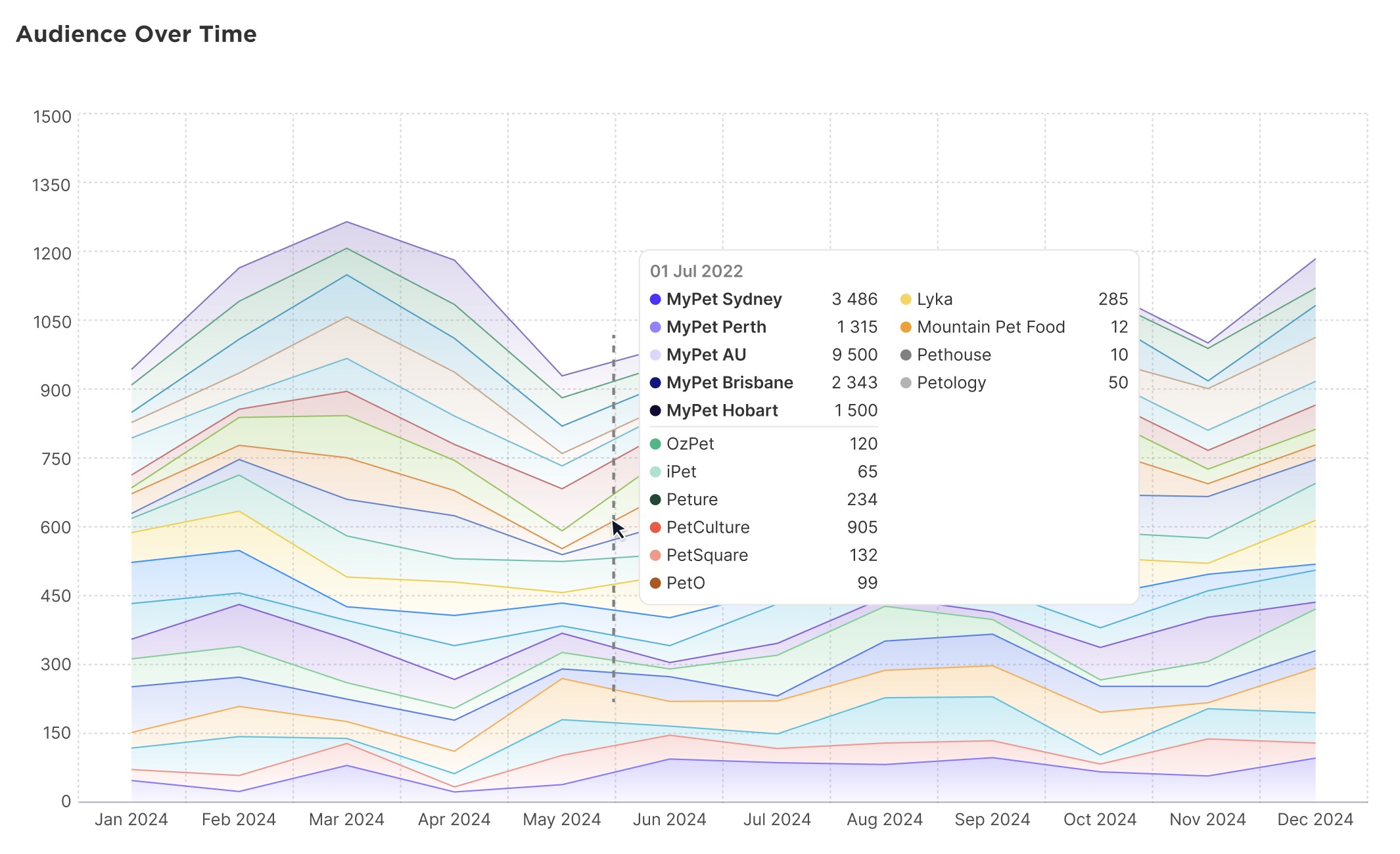
Task: Click the Apr 2024 x-axis label
Action: pyautogui.click(x=454, y=820)
